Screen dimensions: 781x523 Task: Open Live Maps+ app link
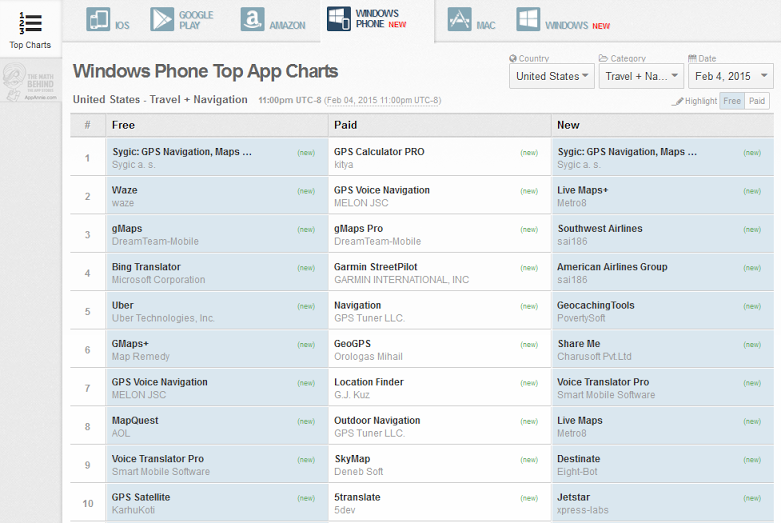coord(582,190)
